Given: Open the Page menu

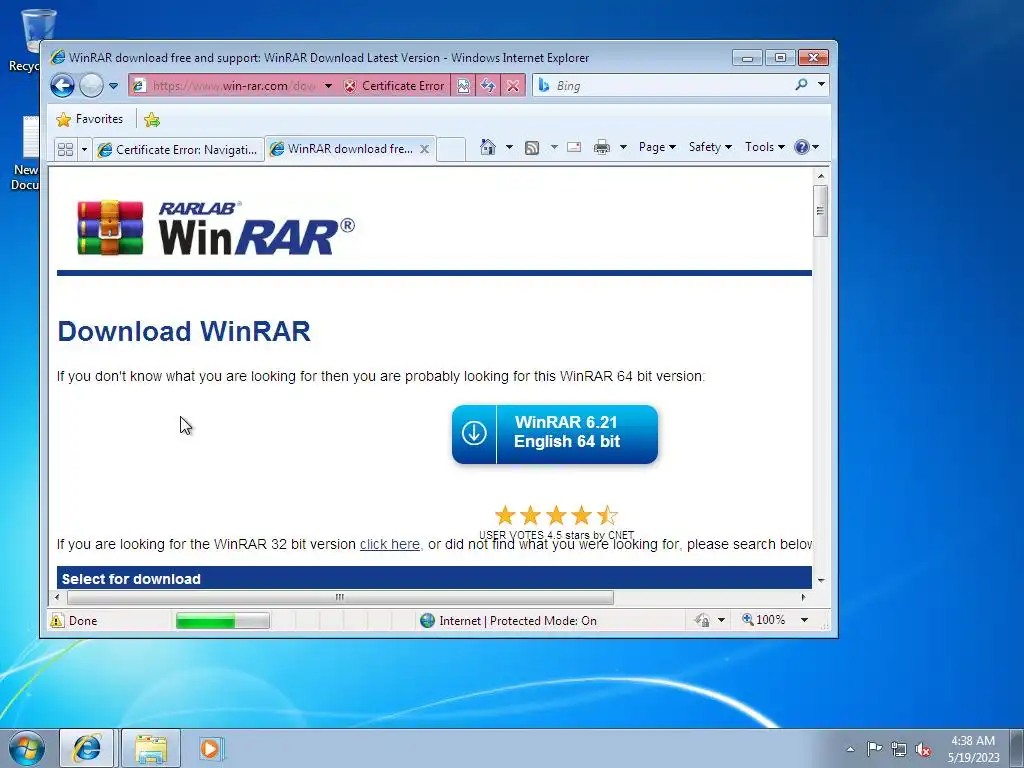Looking at the screenshot, I should [657, 147].
